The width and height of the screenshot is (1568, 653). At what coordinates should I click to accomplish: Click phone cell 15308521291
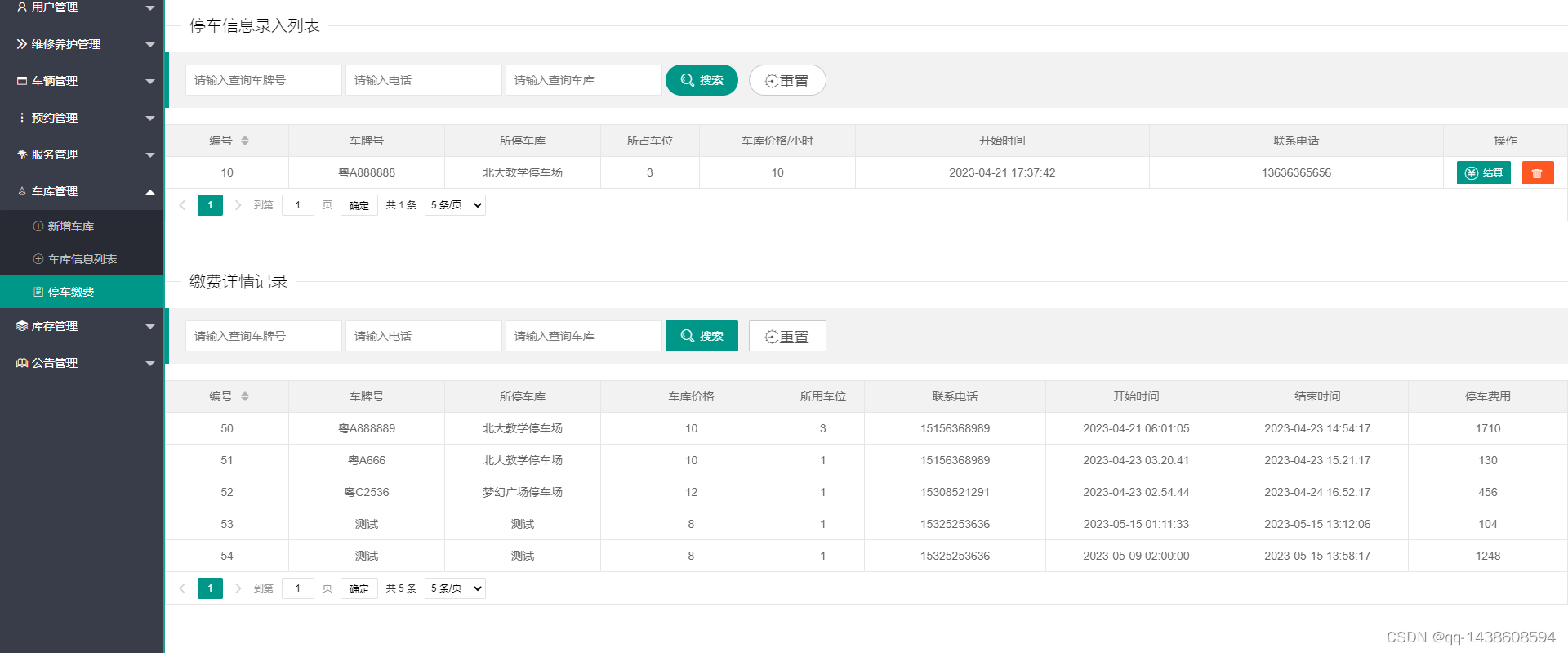(955, 492)
